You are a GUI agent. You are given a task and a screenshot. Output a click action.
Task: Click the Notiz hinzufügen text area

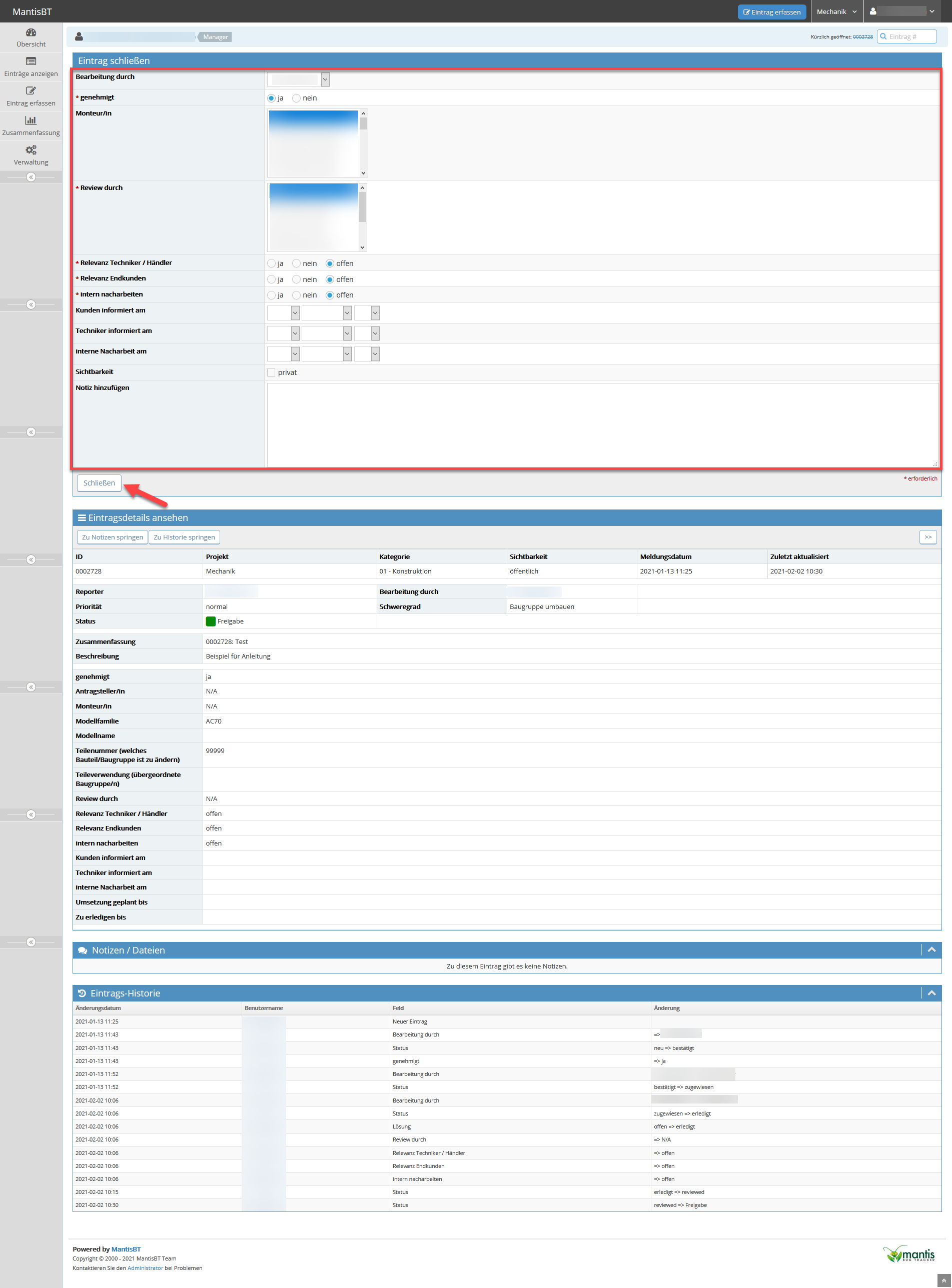coord(602,424)
